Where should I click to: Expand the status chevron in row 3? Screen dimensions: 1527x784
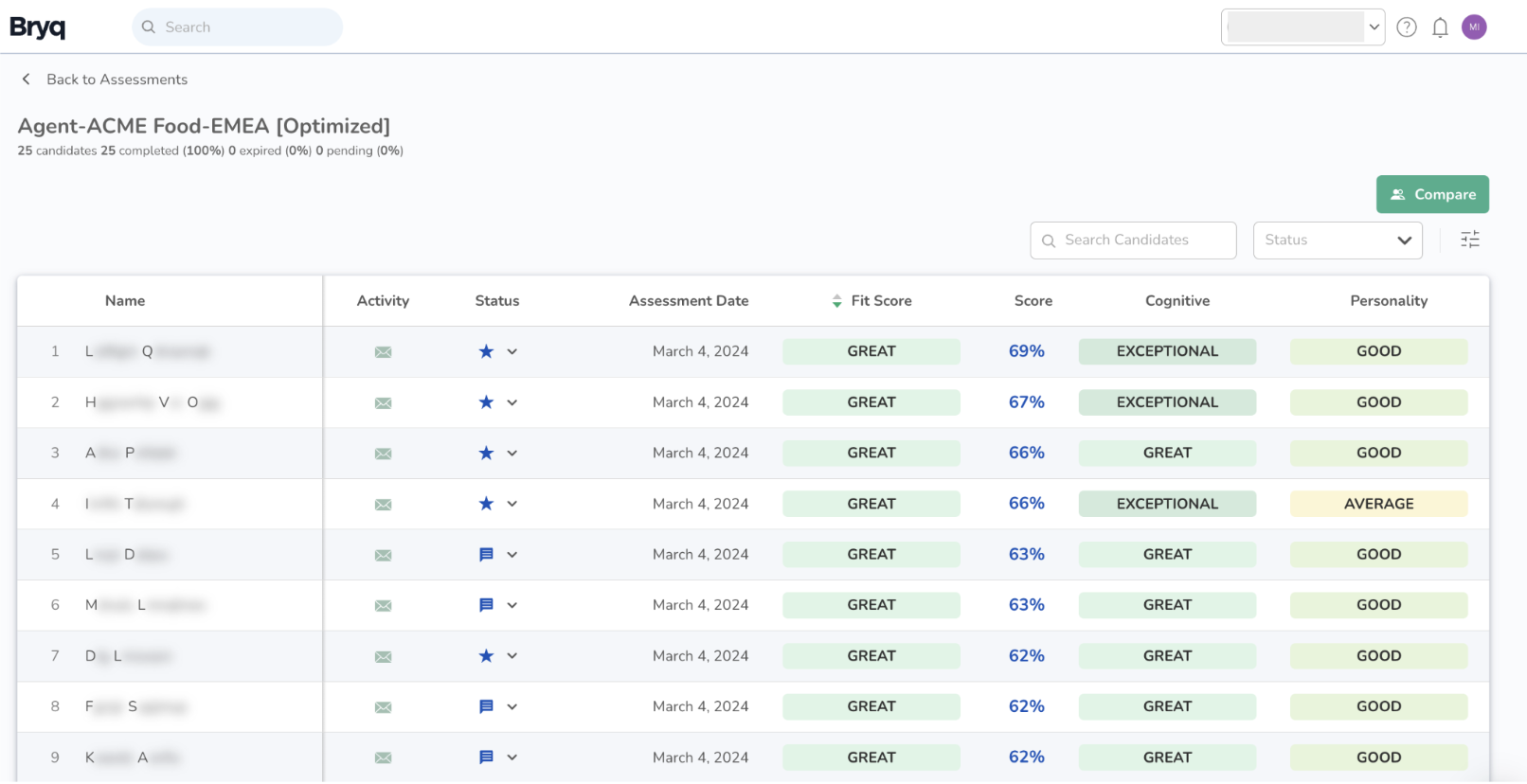coord(512,454)
